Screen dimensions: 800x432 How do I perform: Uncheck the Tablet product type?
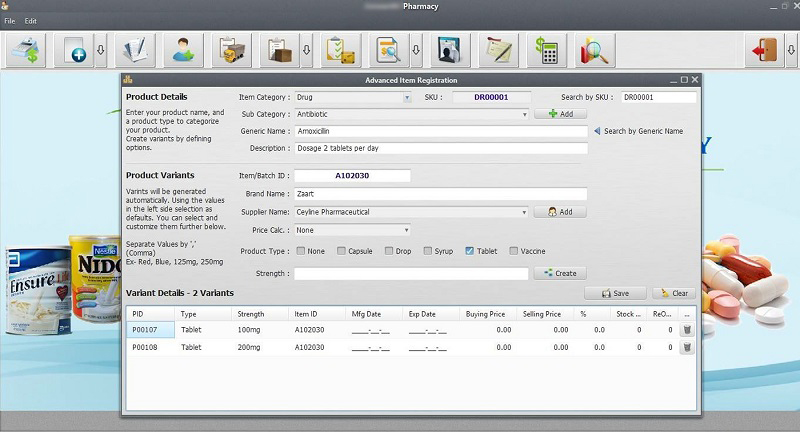tap(469, 251)
